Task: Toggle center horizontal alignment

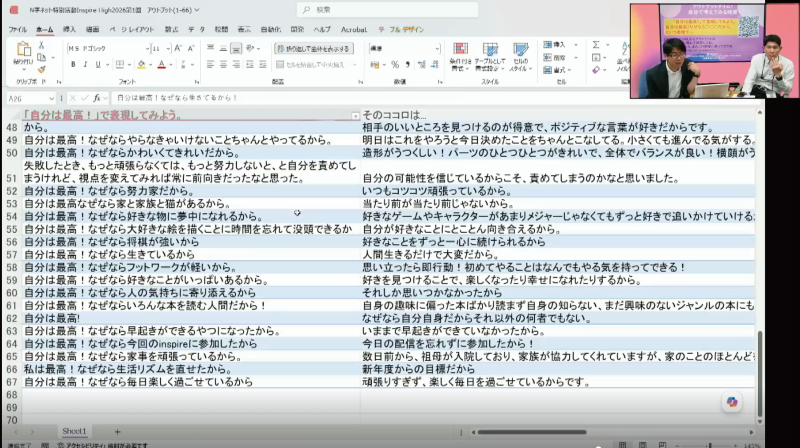Action: pyautogui.click(x=223, y=65)
